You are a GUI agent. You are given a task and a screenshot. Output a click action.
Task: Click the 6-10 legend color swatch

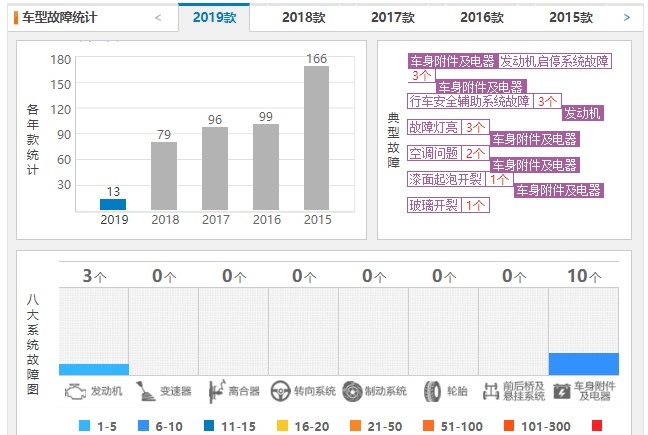pyautogui.click(x=143, y=425)
